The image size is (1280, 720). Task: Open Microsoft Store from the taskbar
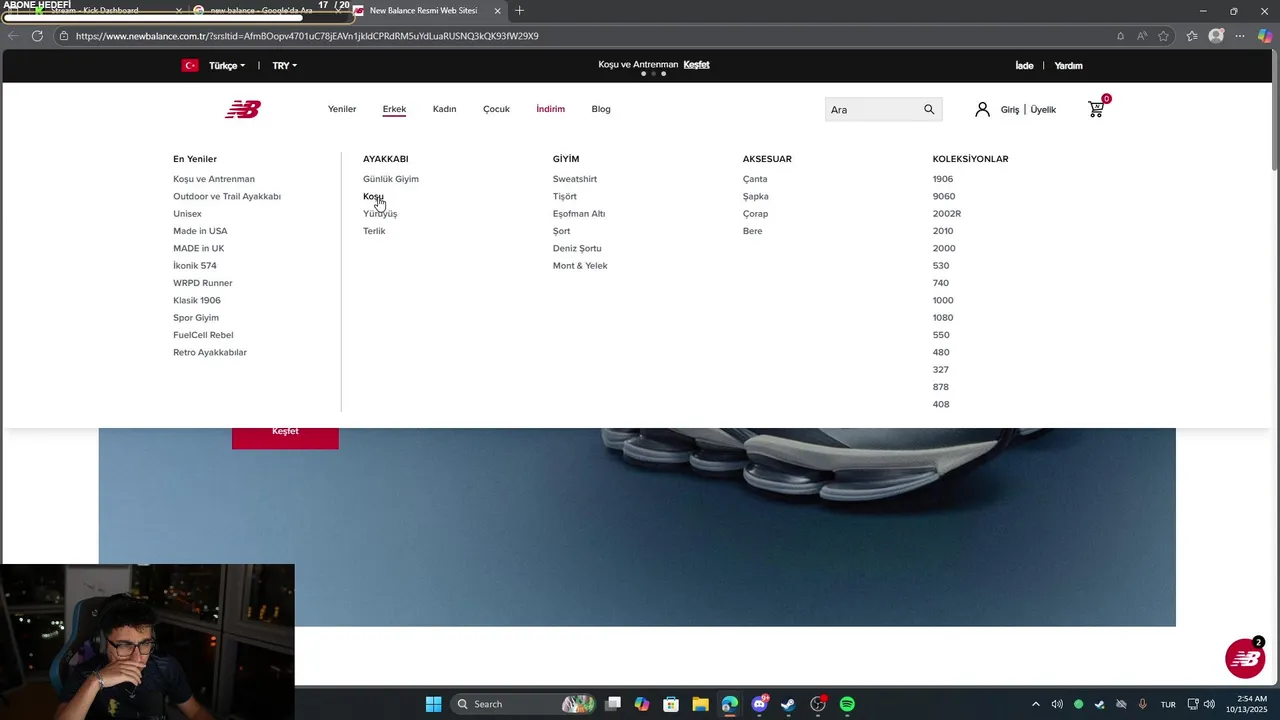671,704
